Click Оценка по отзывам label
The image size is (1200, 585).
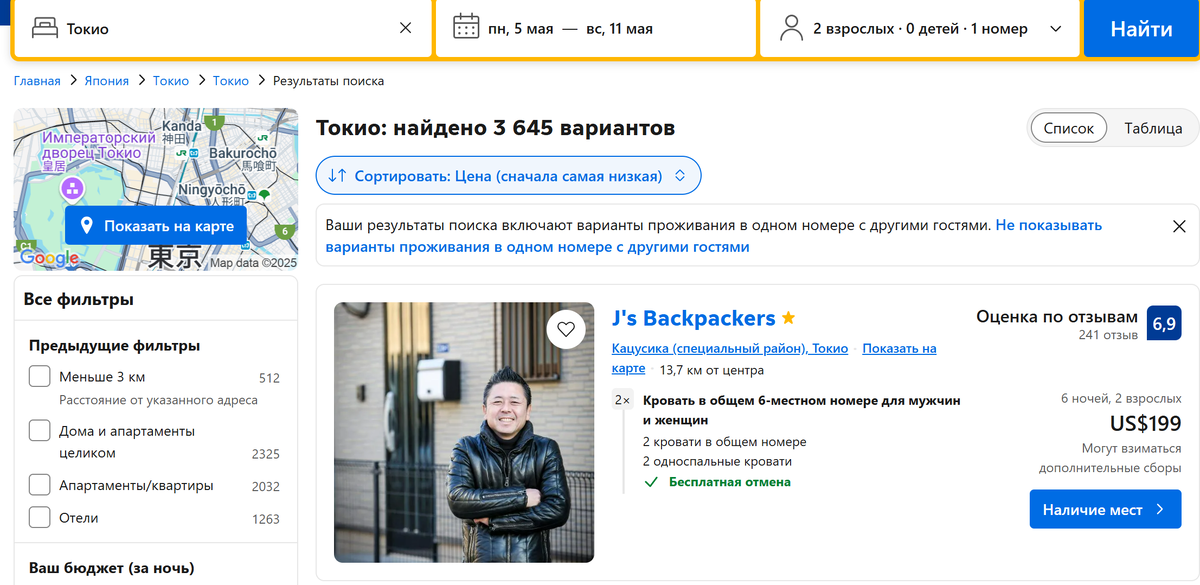[1057, 316]
